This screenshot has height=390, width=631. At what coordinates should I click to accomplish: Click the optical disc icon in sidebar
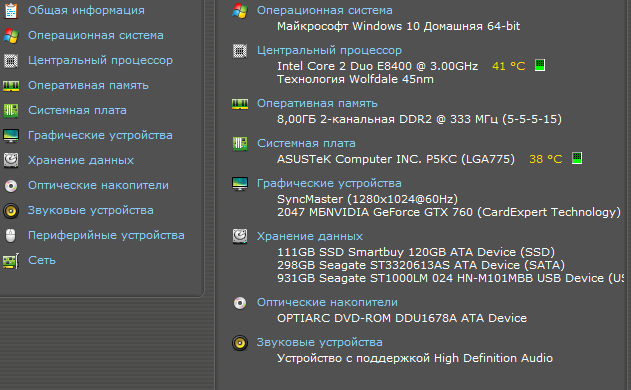[x=11, y=186]
